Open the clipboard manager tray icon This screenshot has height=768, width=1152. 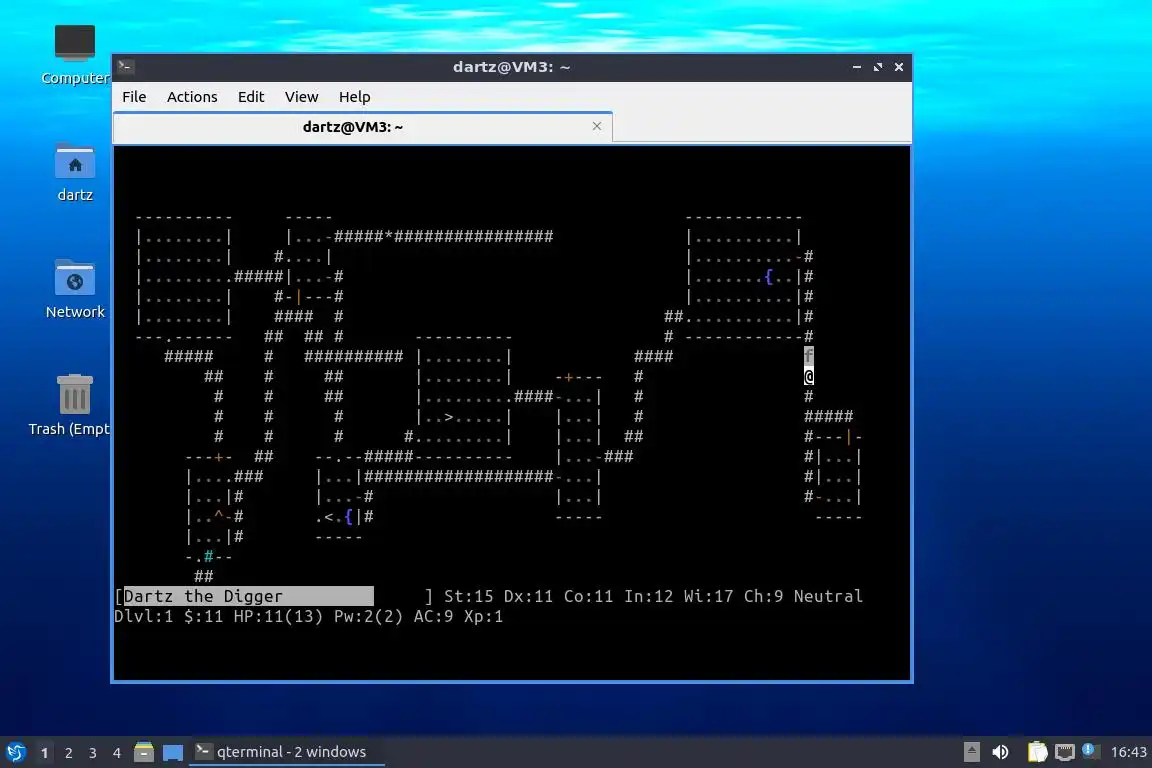(1037, 752)
